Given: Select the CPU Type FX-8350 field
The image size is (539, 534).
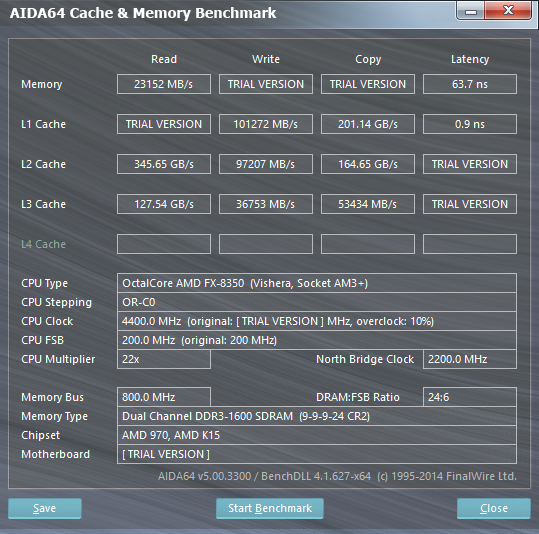Looking at the screenshot, I should point(317,283).
